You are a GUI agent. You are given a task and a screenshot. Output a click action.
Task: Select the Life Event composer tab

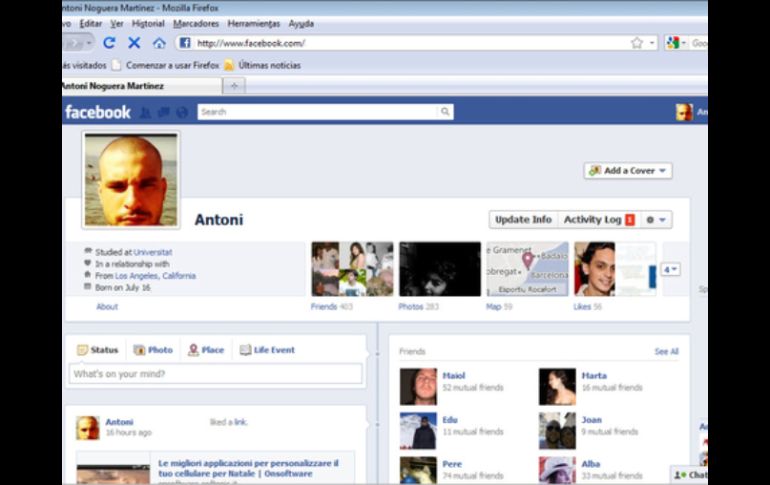tap(267, 350)
